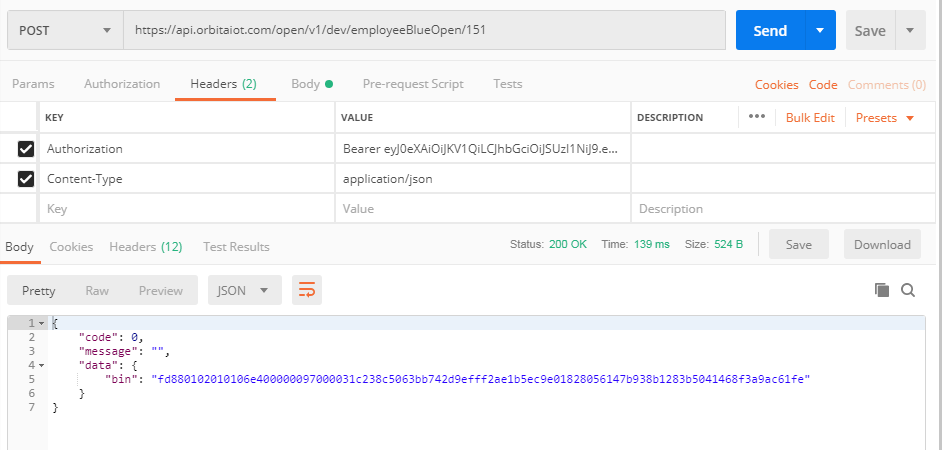This screenshot has width=942, height=450.
Task: Open the JSON format dropdown
Action: point(244,291)
